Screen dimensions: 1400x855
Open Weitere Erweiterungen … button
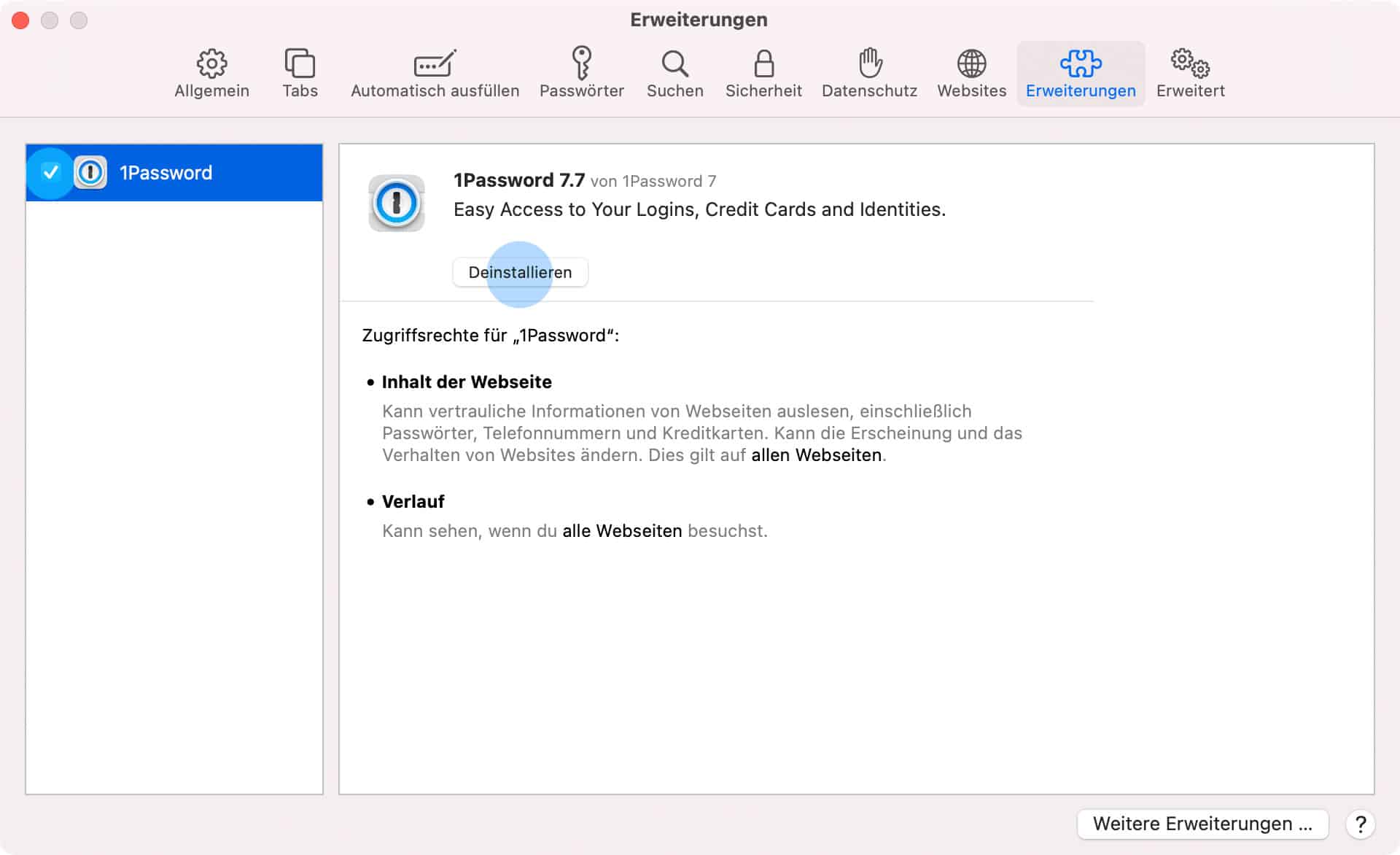(x=1202, y=824)
